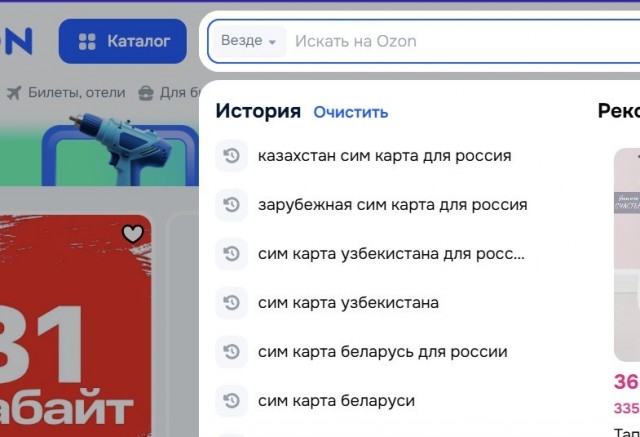Open the Билеты, отели link
The image size is (640, 437).
point(76,93)
